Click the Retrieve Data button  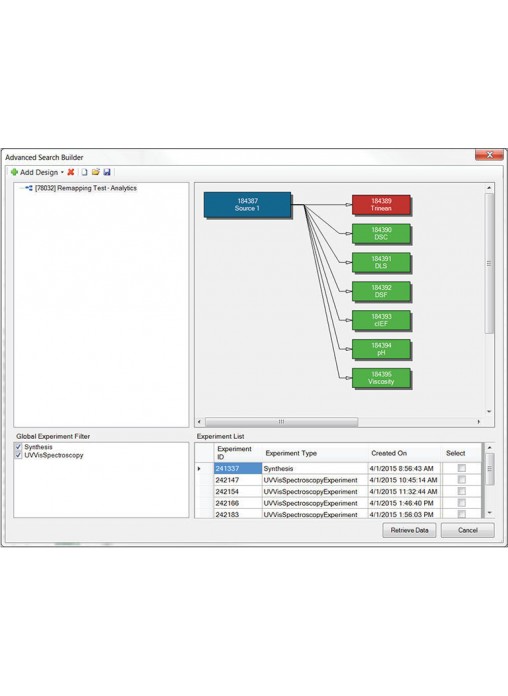409,530
